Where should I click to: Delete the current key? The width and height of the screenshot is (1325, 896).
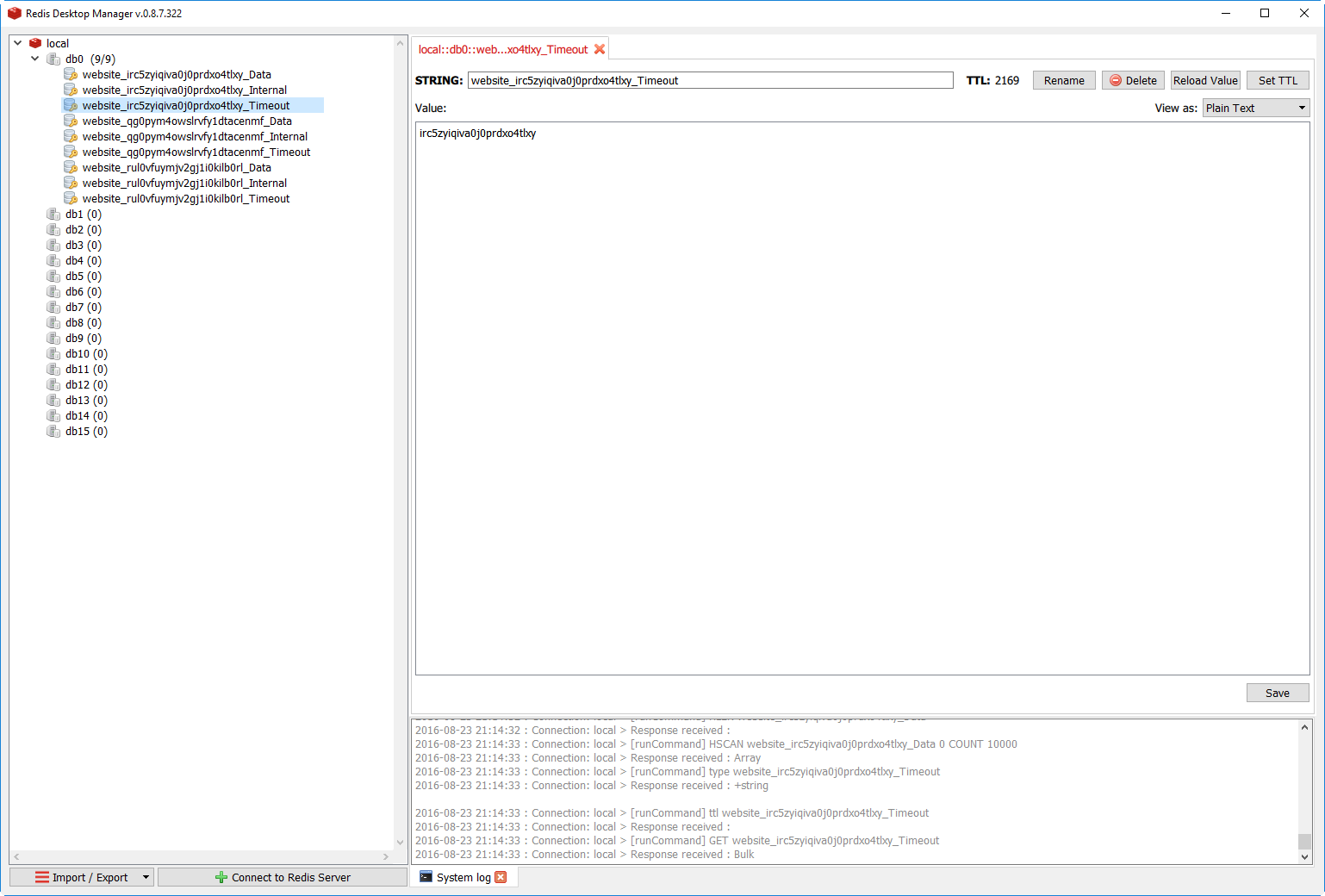[1133, 80]
